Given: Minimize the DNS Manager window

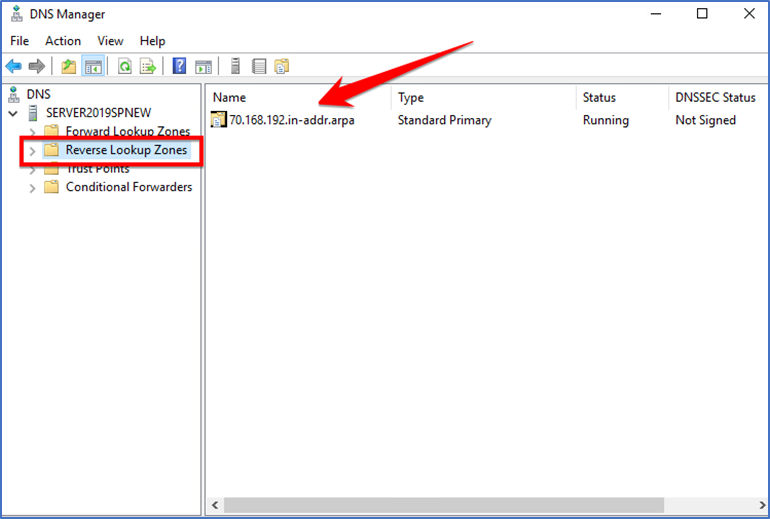Looking at the screenshot, I should click(656, 14).
